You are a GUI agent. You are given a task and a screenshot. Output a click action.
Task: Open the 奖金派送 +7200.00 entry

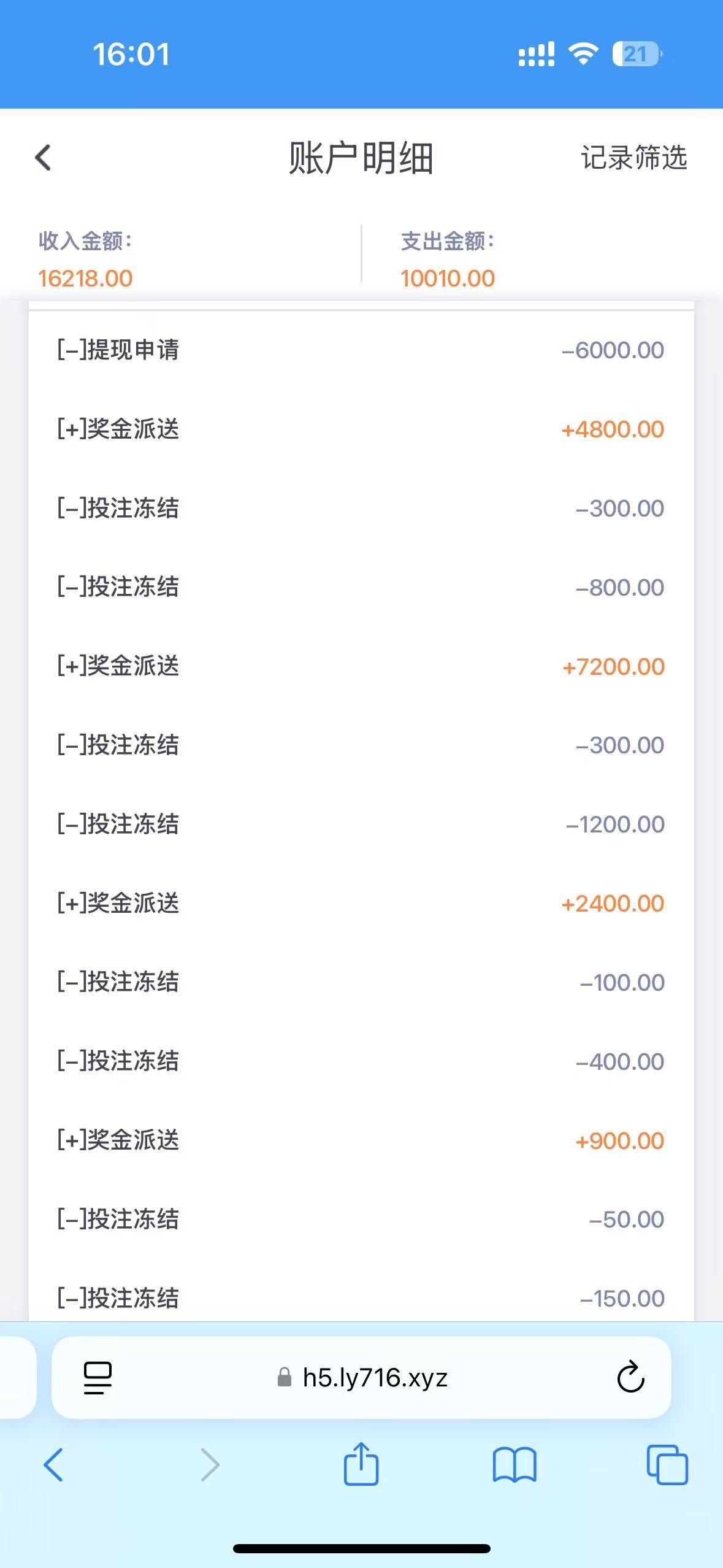[361, 666]
